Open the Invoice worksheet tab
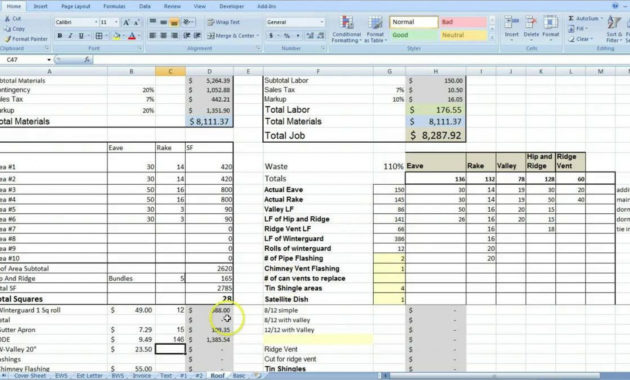This screenshot has height=380, width=630. tap(142, 376)
